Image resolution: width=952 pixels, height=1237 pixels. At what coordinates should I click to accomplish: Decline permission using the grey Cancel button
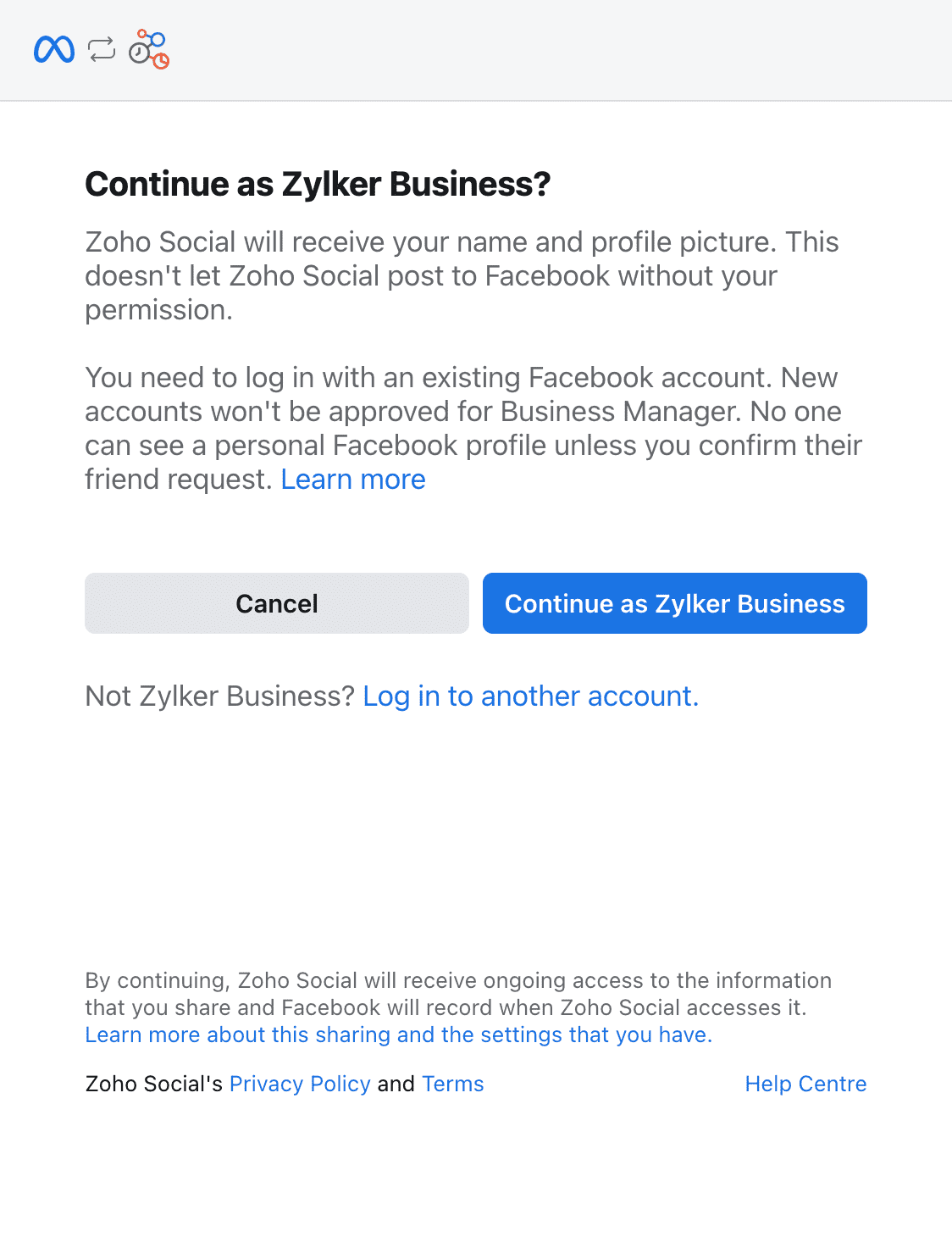(x=276, y=603)
